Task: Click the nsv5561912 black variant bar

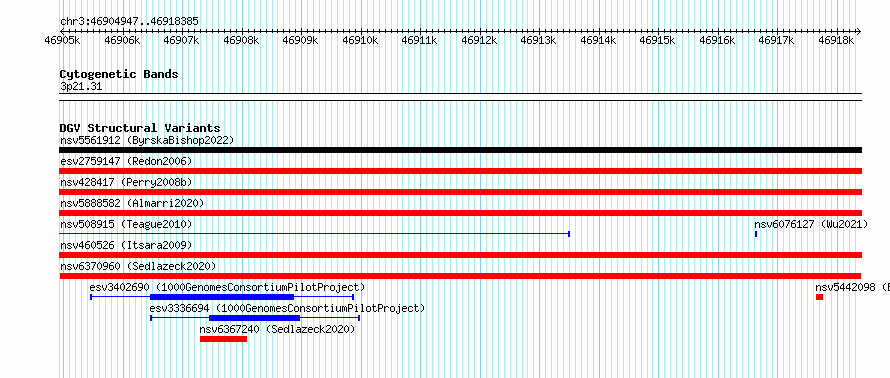Action: 460,150
